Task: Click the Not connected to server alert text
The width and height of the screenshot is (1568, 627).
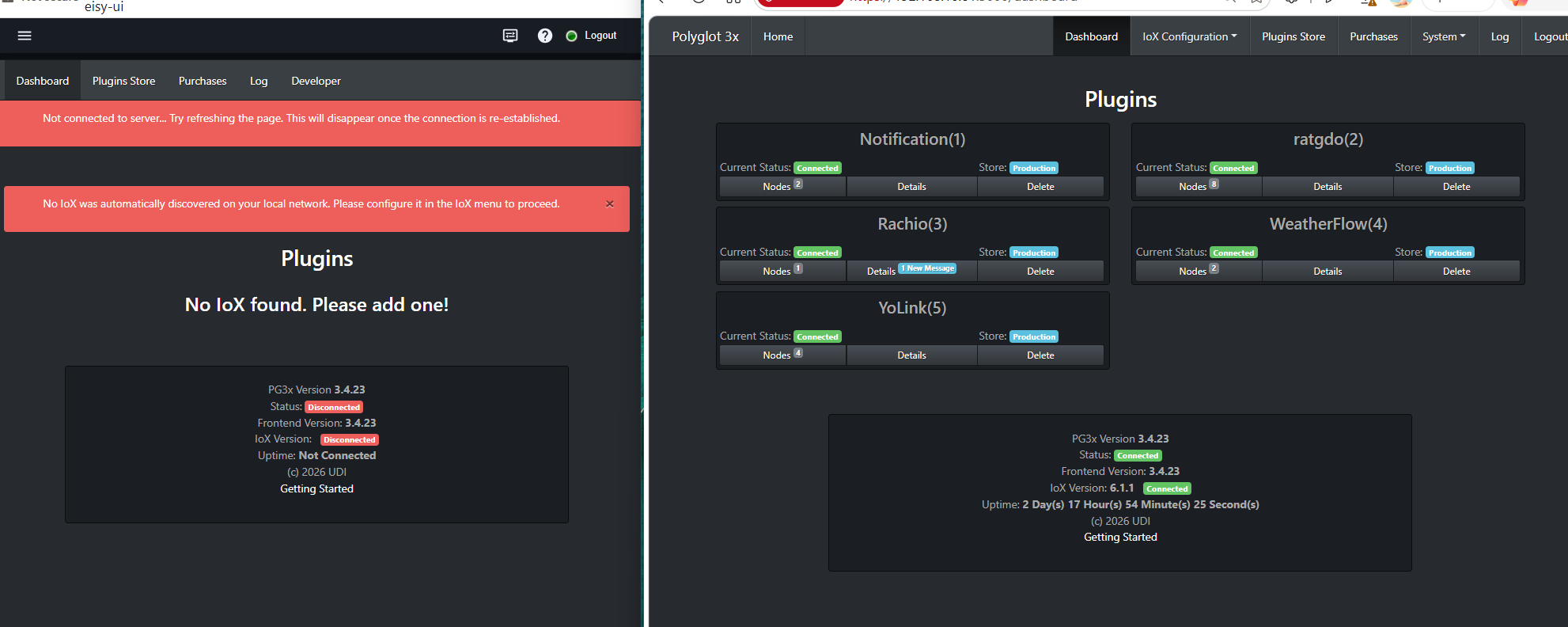Action: 301,118
